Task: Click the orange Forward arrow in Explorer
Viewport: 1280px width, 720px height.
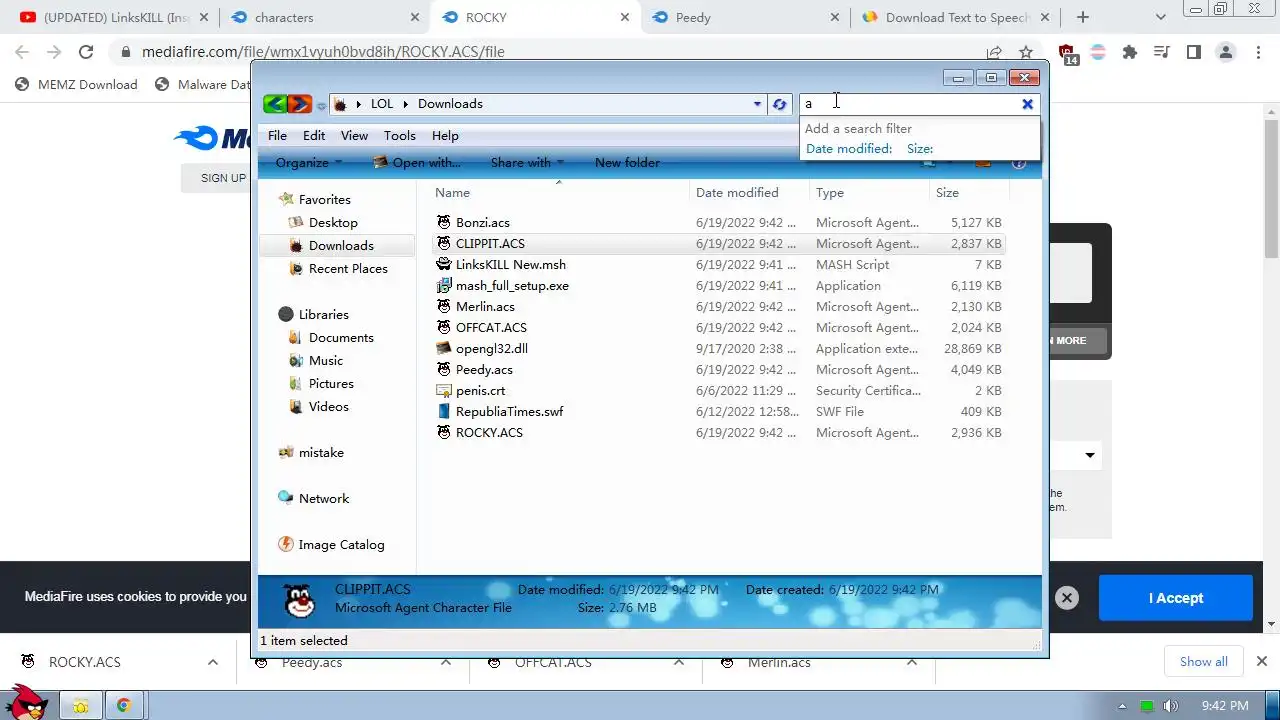Action: (299, 104)
